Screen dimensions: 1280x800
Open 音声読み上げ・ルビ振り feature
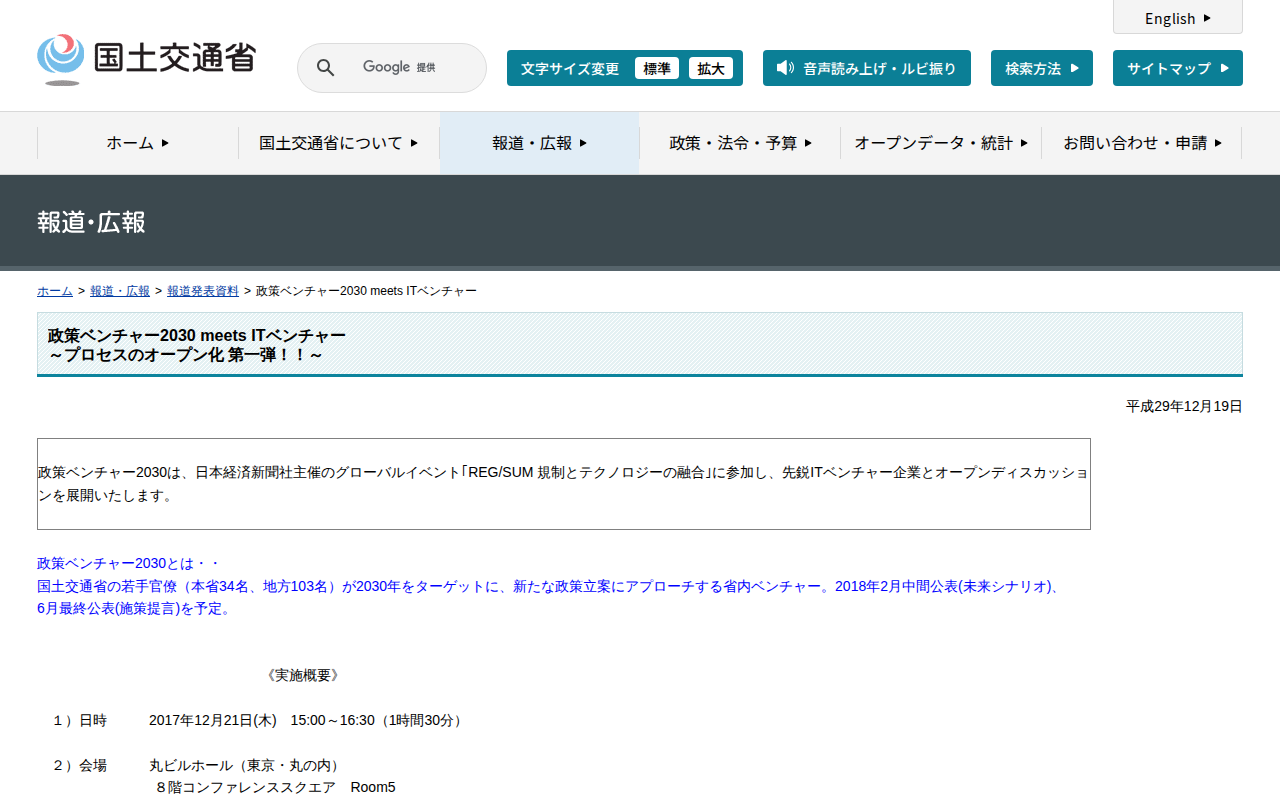tap(867, 68)
